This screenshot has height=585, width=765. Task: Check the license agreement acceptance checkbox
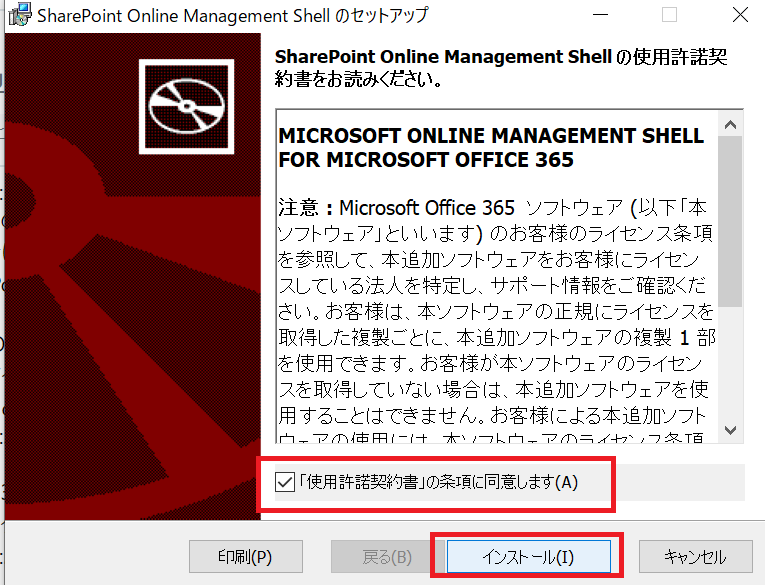click(285, 482)
